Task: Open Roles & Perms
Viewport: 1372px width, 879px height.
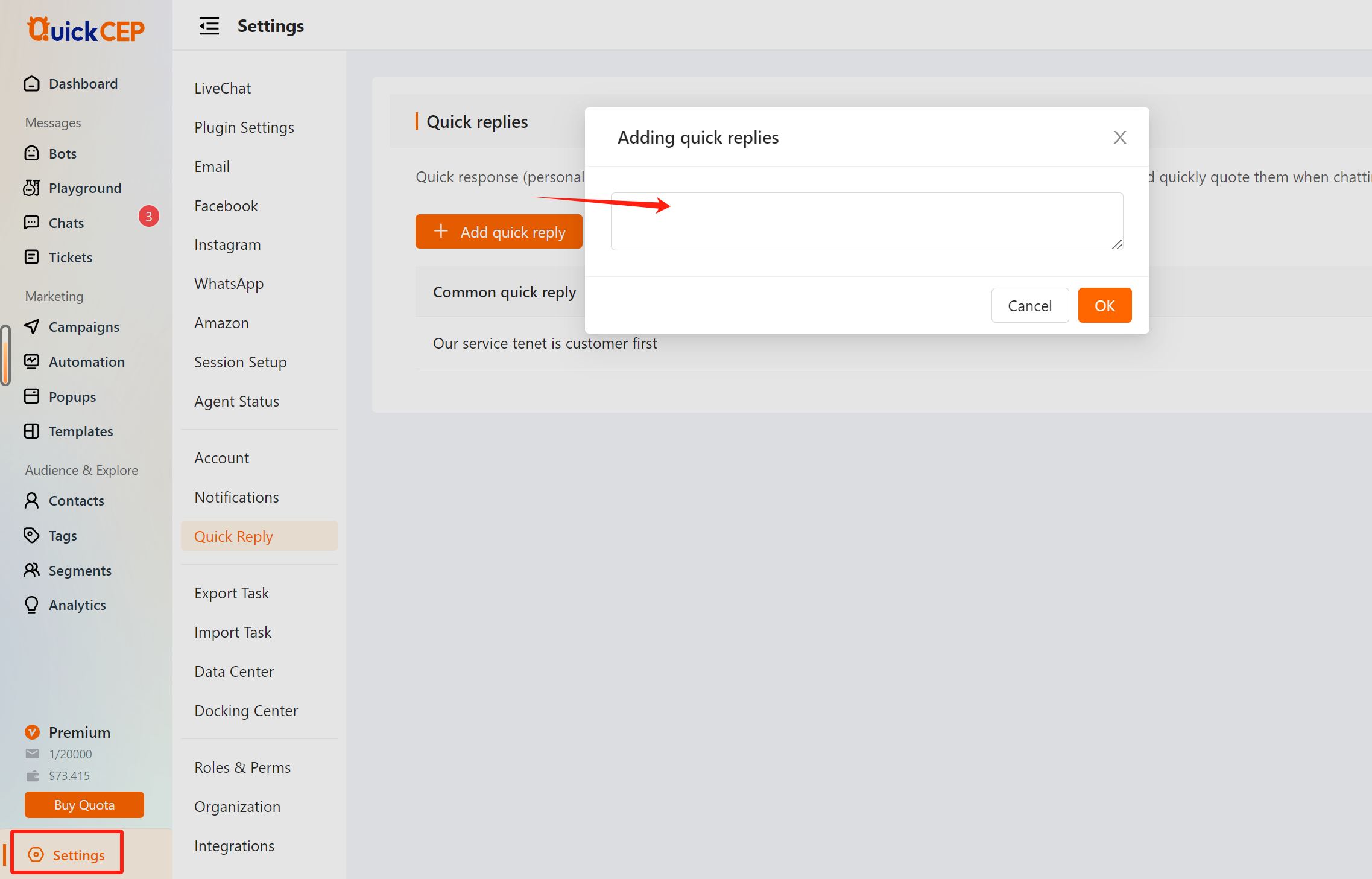Action: click(242, 767)
